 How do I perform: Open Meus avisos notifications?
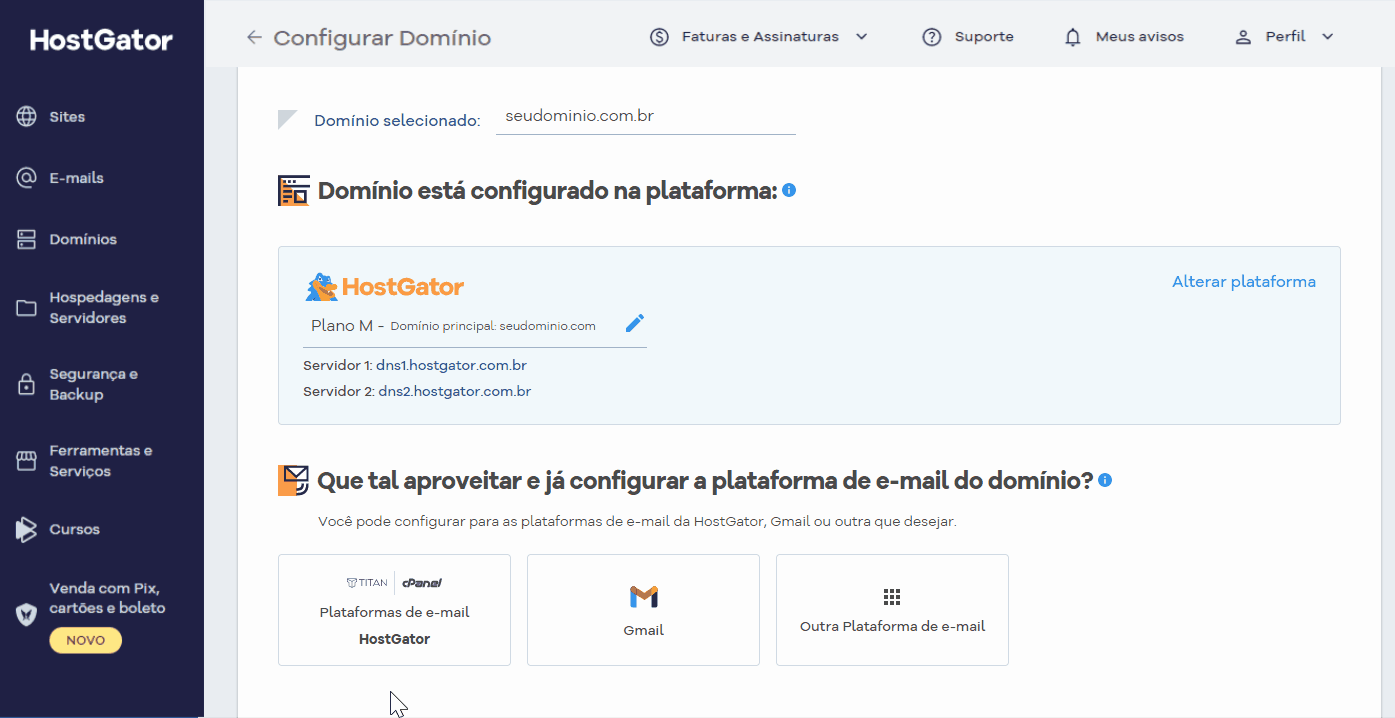(1139, 37)
